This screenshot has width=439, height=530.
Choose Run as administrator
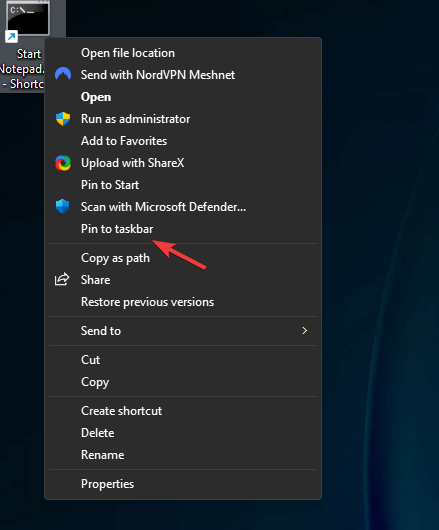pos(183,119)
